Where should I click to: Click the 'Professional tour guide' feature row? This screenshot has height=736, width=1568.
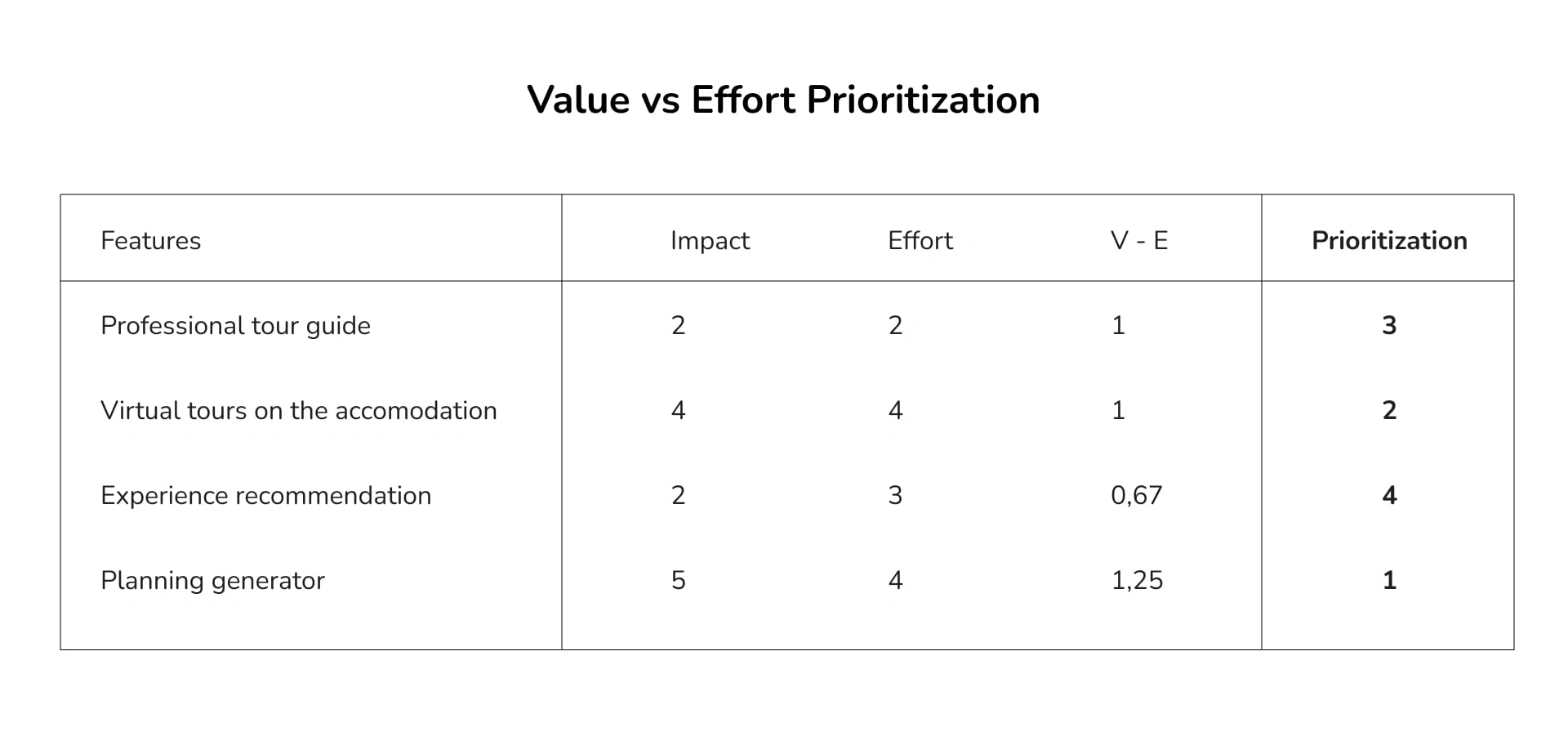click(x=235, y=326)
